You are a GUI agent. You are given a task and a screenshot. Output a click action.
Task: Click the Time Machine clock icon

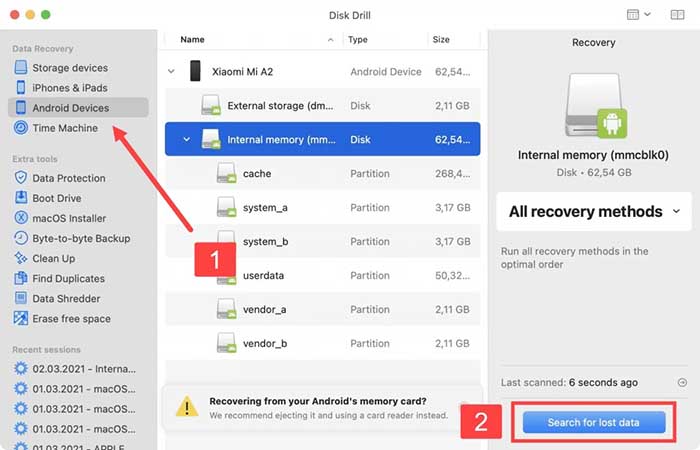[21, 128]
